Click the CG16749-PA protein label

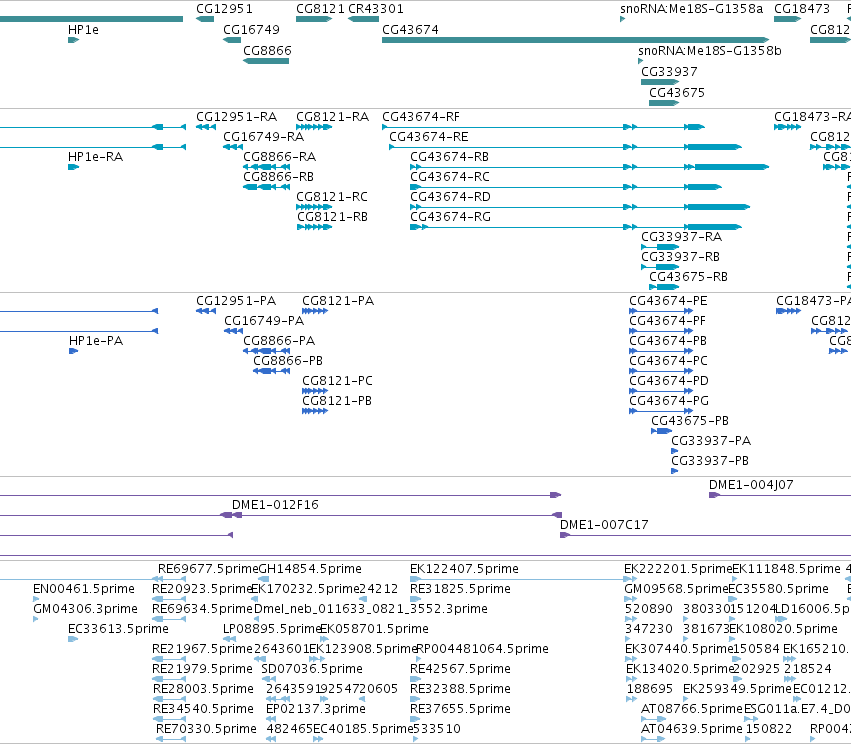click(264, 321)
